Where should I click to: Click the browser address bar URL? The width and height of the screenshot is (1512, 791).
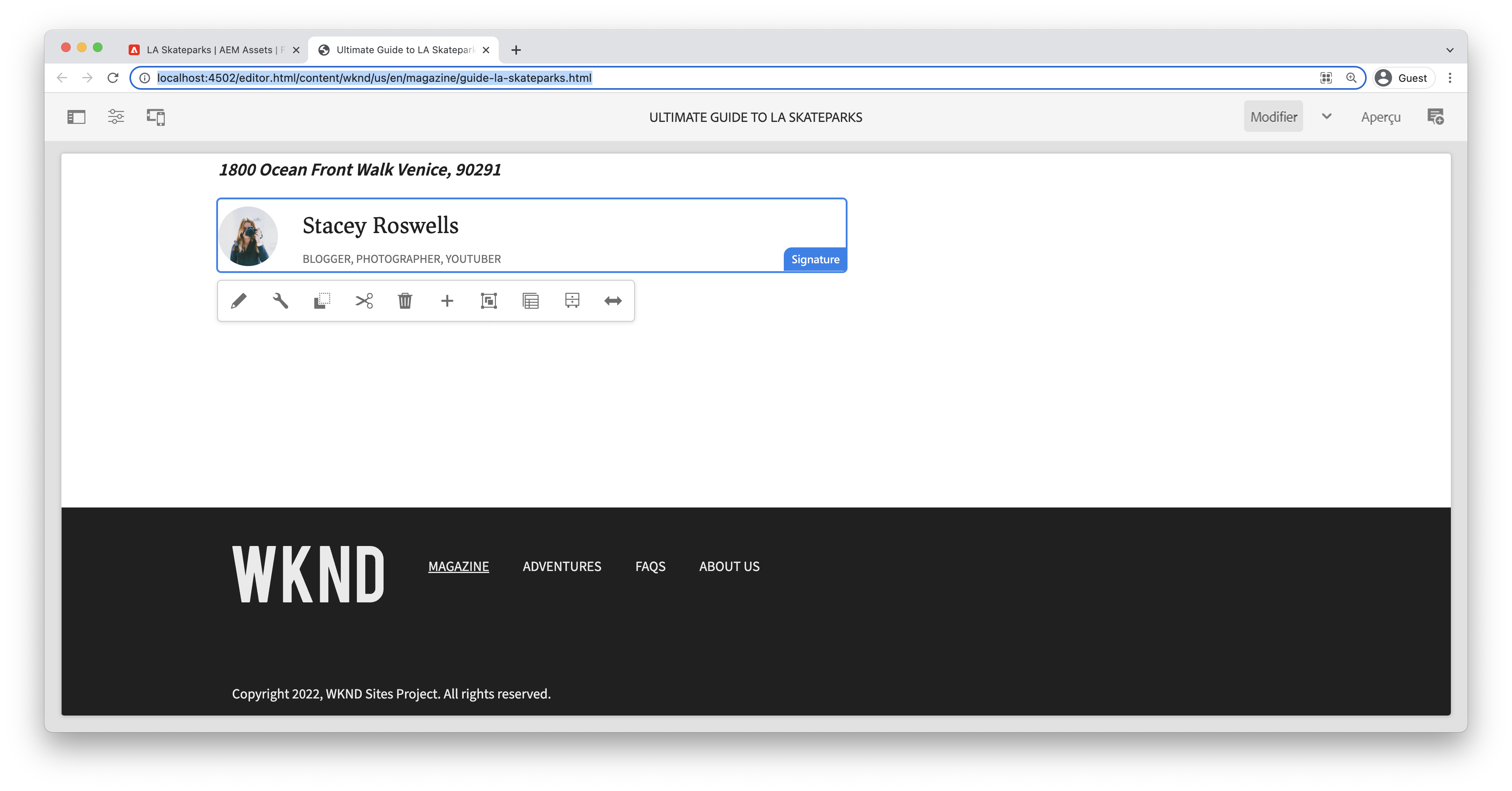[x=374, y=78]
